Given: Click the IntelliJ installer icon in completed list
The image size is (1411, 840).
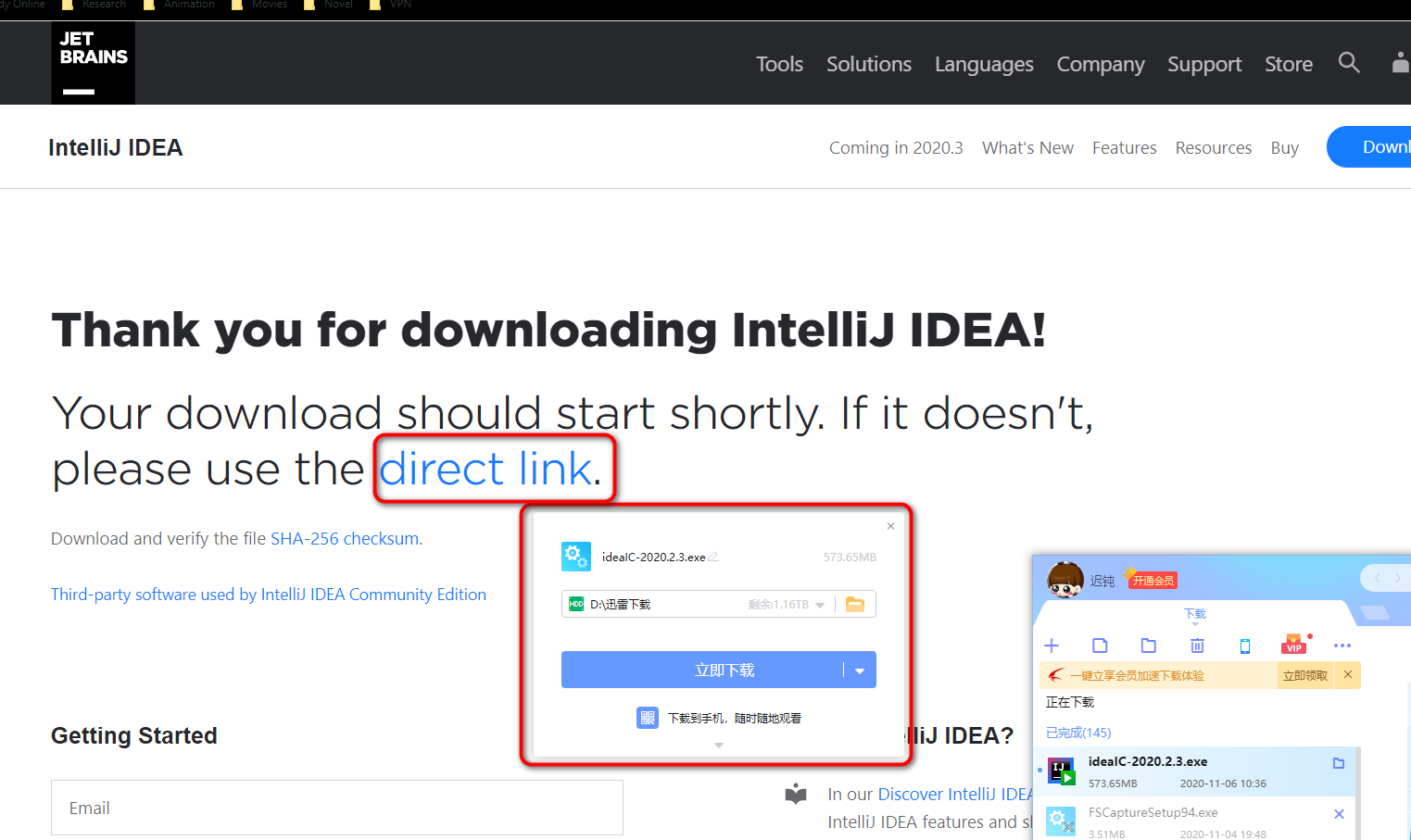Looking at the screenshot, I should coord(1061,771).
